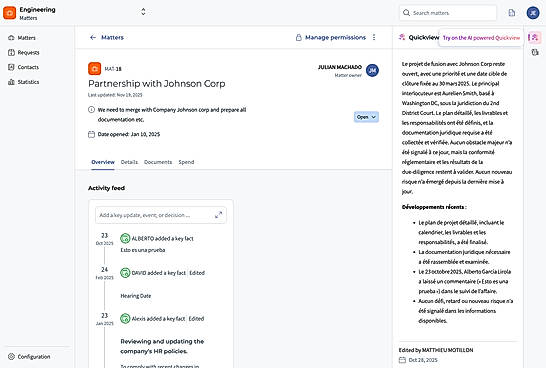Click the user avatar in top bar

coord(533,13)
